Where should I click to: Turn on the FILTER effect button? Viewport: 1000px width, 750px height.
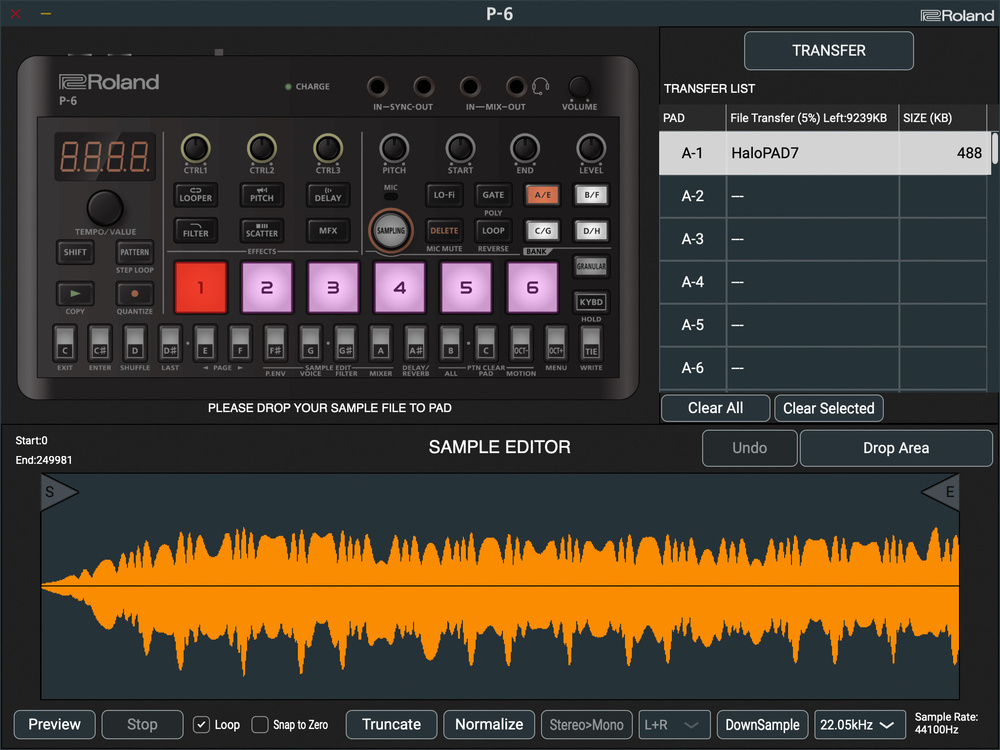click(x=195, y=231)
